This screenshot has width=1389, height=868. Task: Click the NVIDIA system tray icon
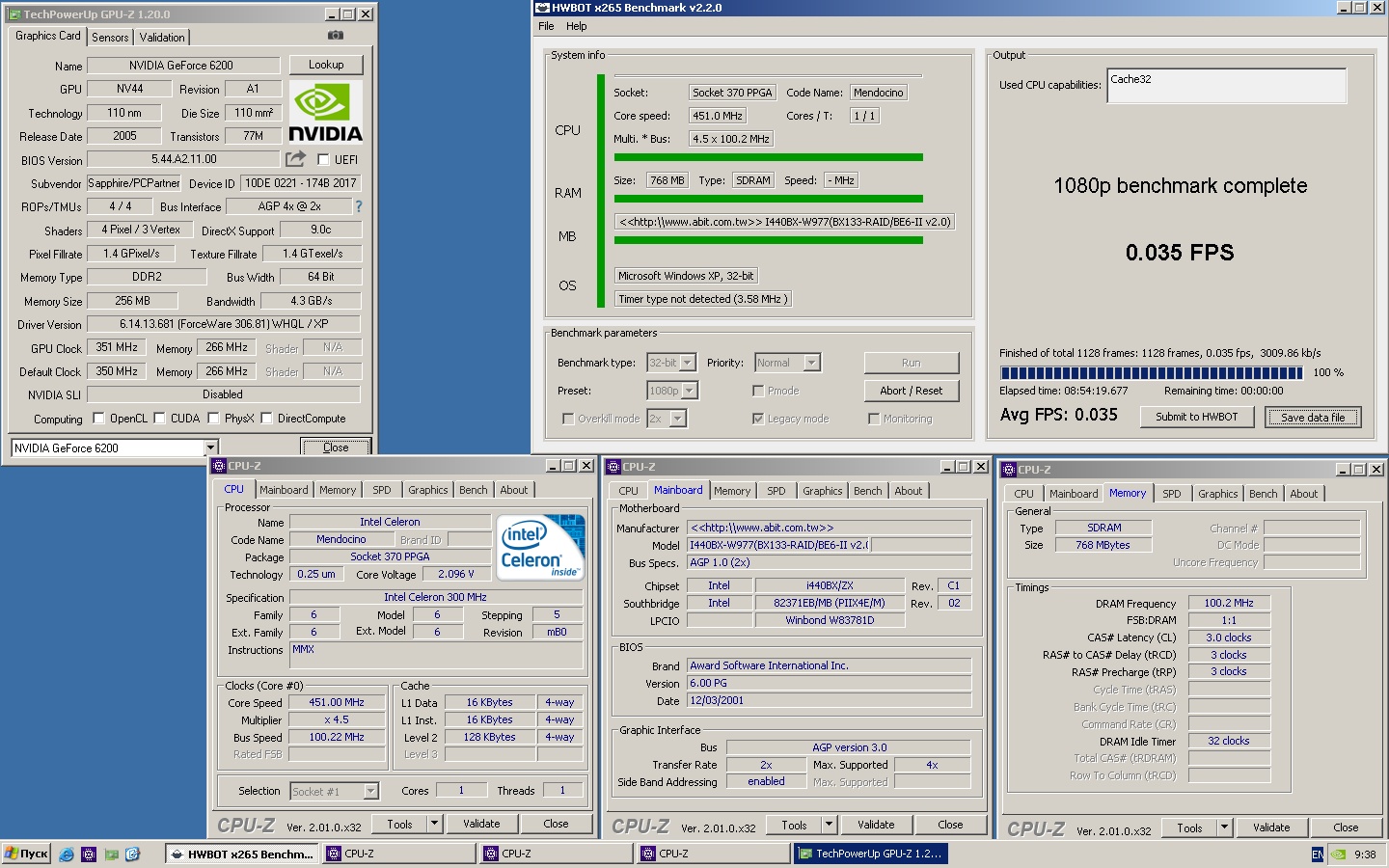(1339, 854)
